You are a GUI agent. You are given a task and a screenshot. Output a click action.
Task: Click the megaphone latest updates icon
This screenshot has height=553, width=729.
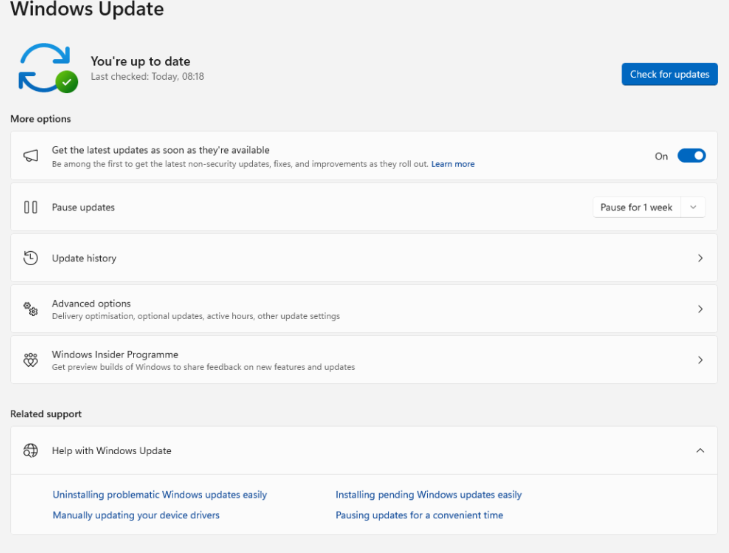[x=31, y=156]
